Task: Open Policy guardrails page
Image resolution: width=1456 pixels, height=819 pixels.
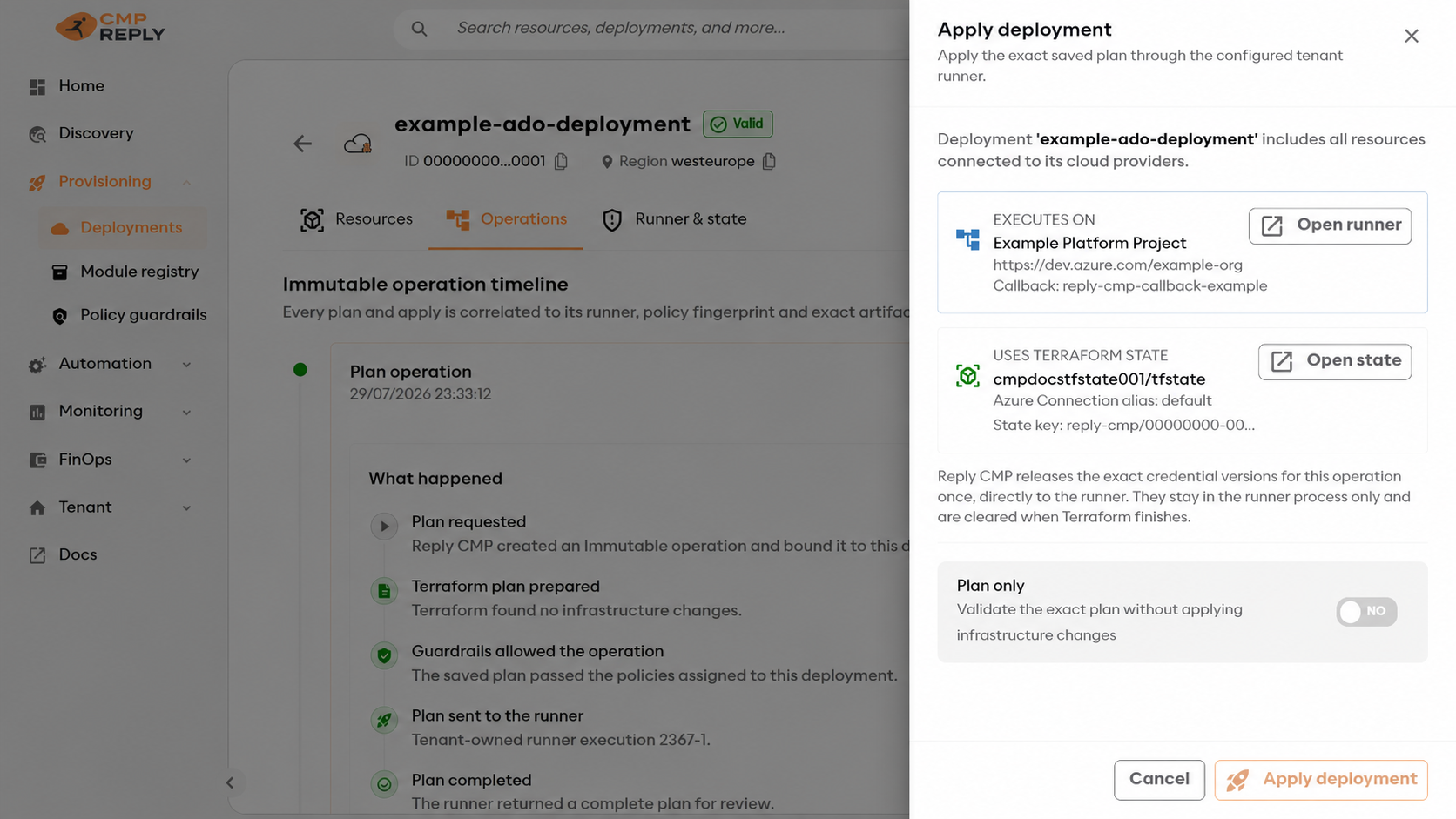Action: (144, 315)
